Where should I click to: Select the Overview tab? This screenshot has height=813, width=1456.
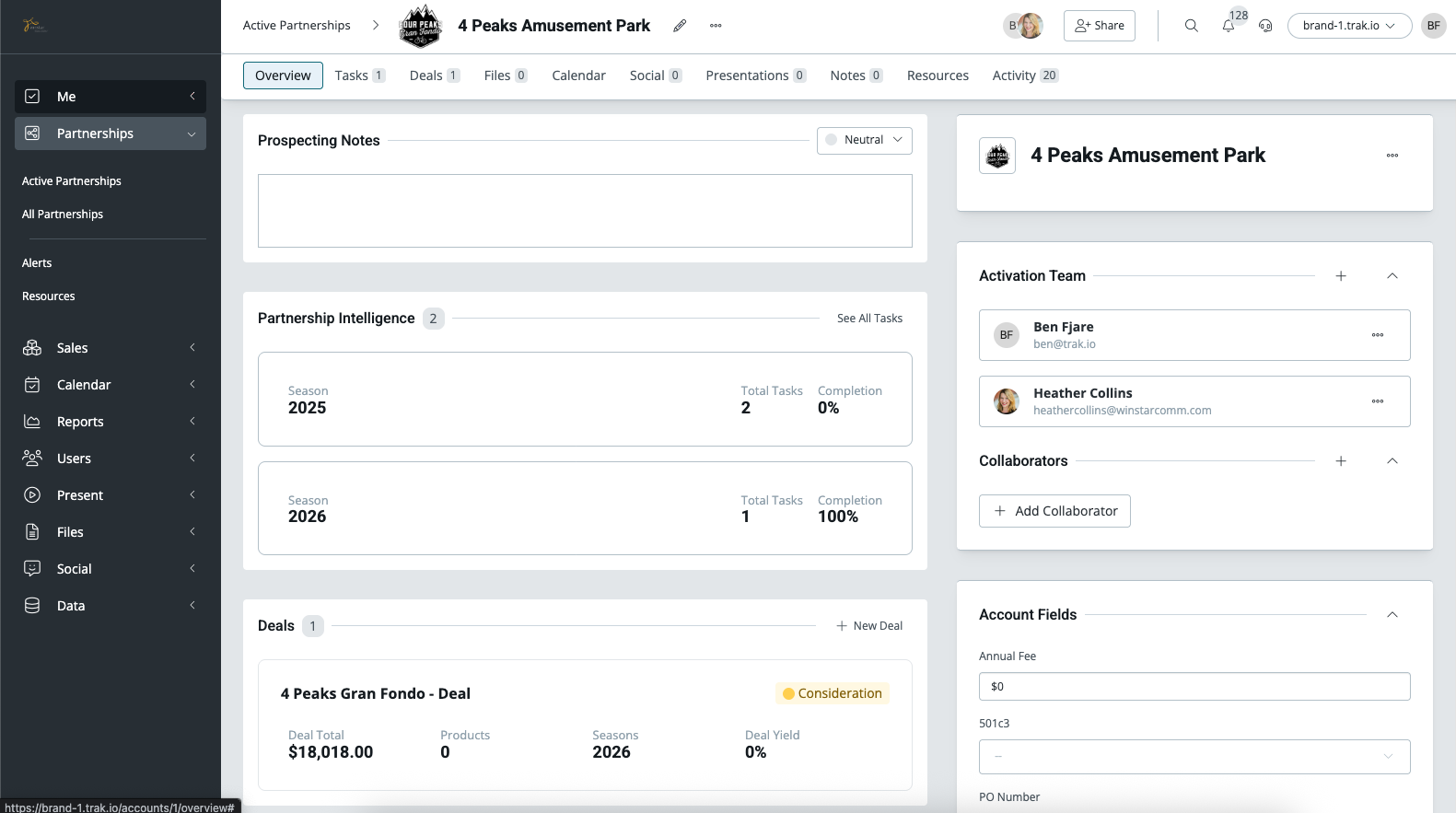coord(283,75)
